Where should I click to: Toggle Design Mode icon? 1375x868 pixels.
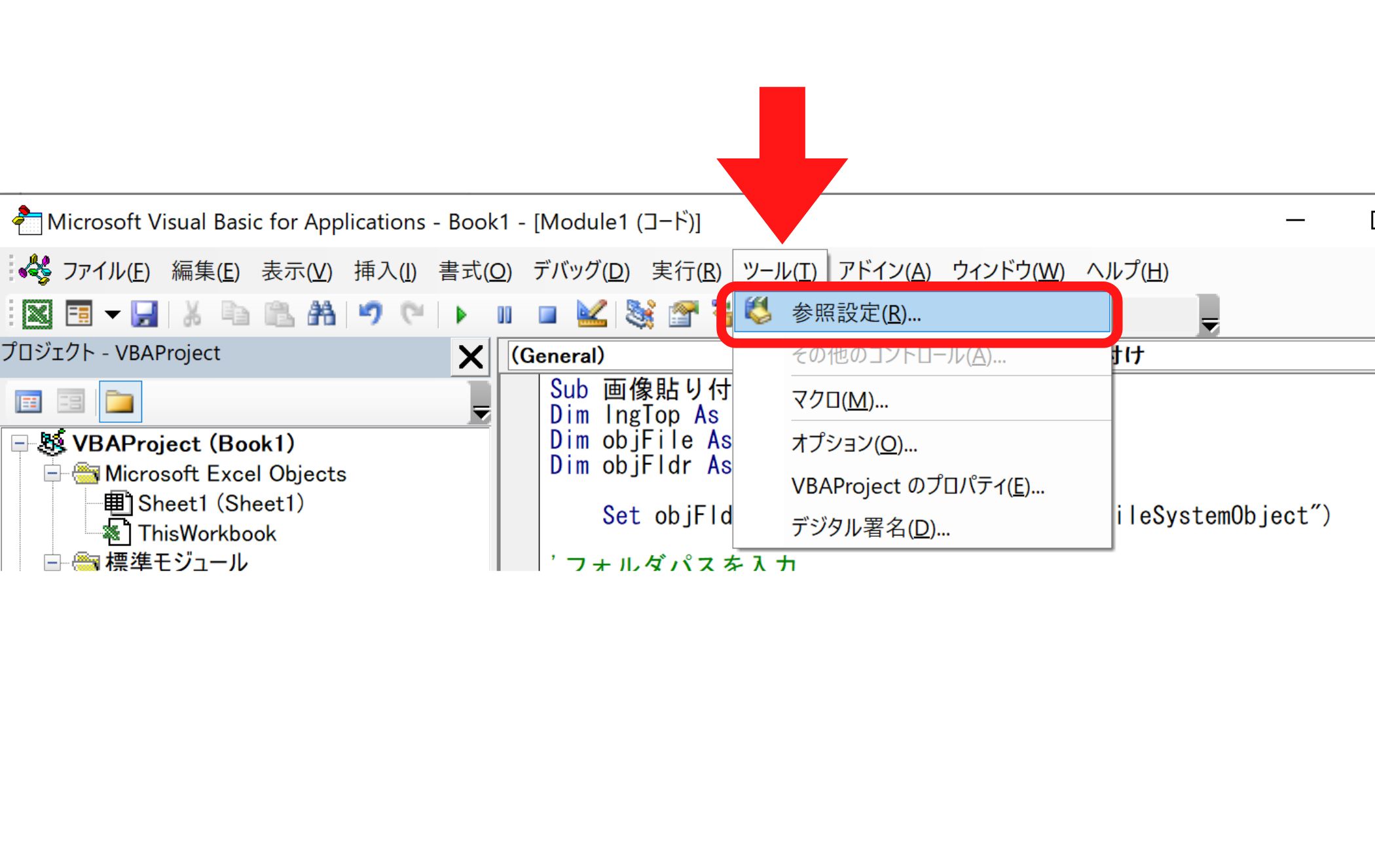[592, 315]
